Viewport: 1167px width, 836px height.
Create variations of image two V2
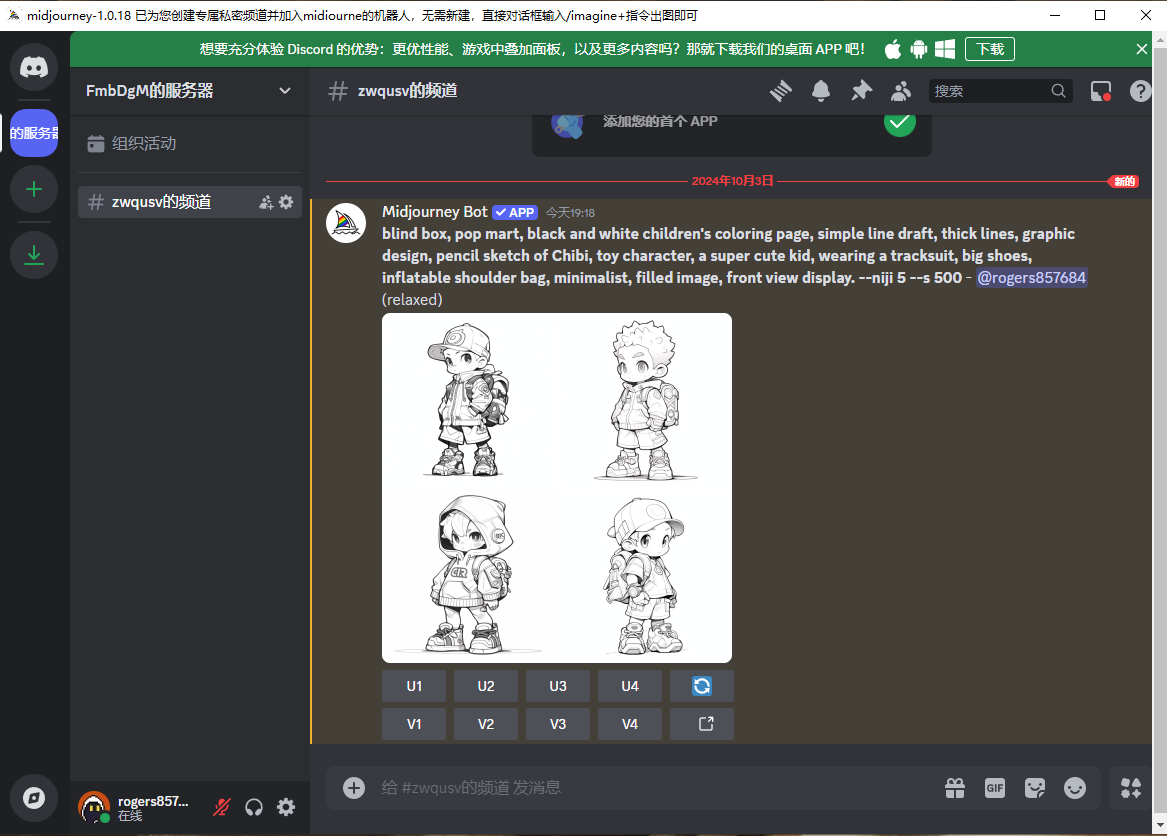click(486, 724)
